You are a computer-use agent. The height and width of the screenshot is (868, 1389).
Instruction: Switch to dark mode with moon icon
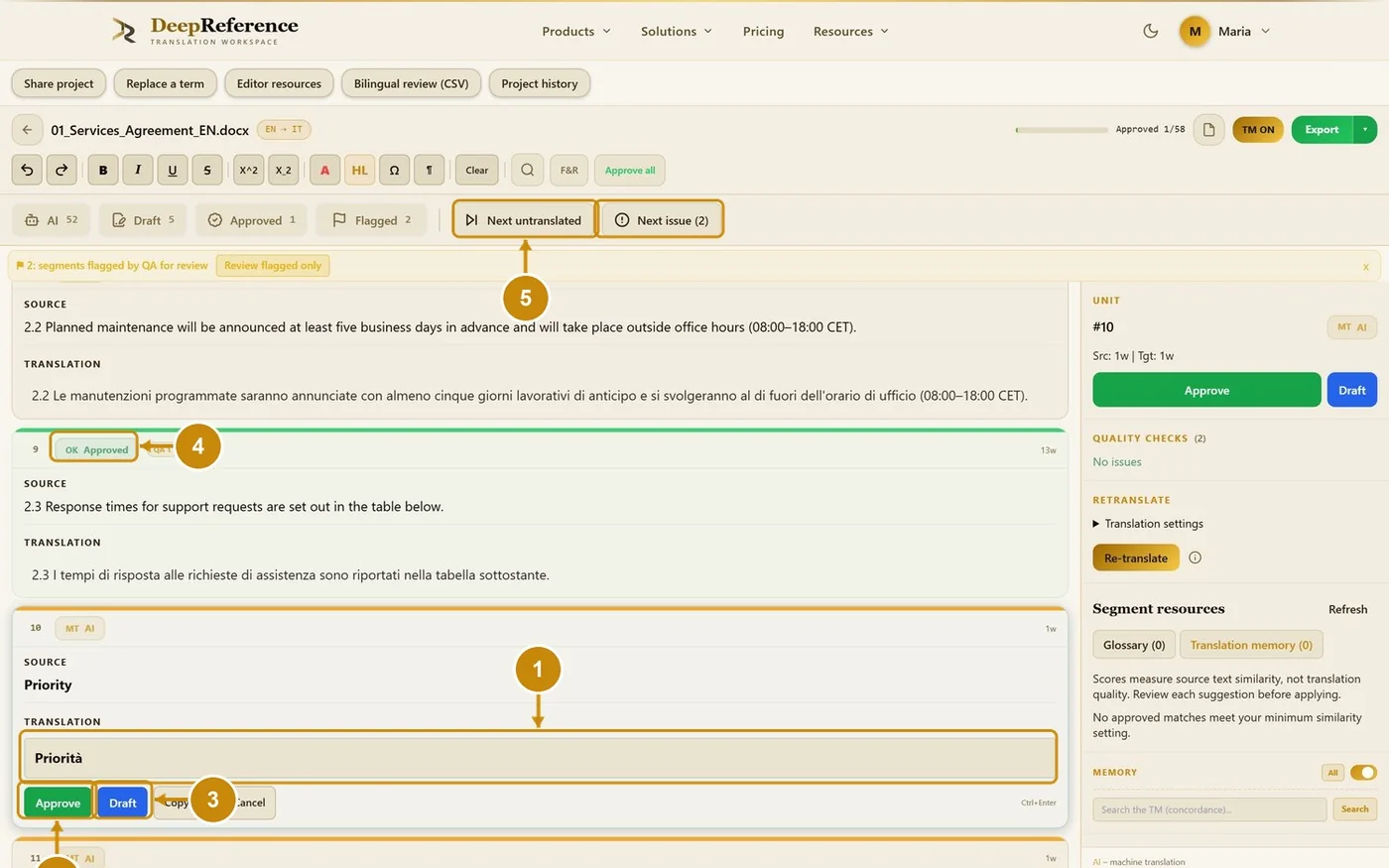point(1151,31)
